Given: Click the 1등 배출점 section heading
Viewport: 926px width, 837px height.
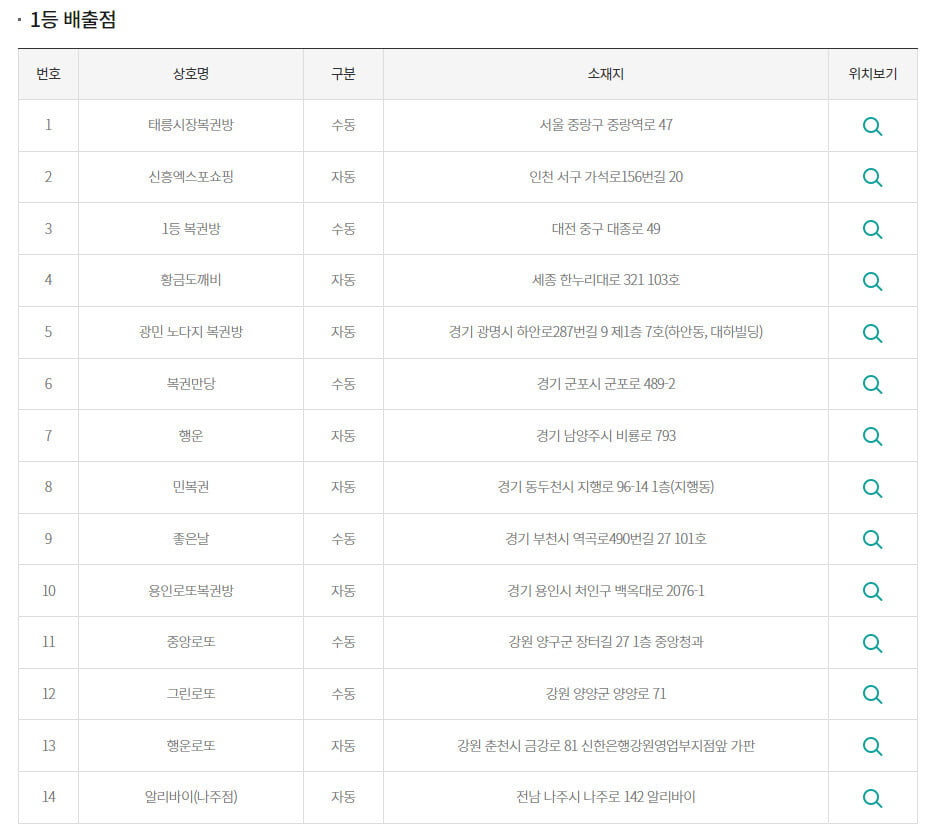Looking at the screenshot, I should point(73,20).
